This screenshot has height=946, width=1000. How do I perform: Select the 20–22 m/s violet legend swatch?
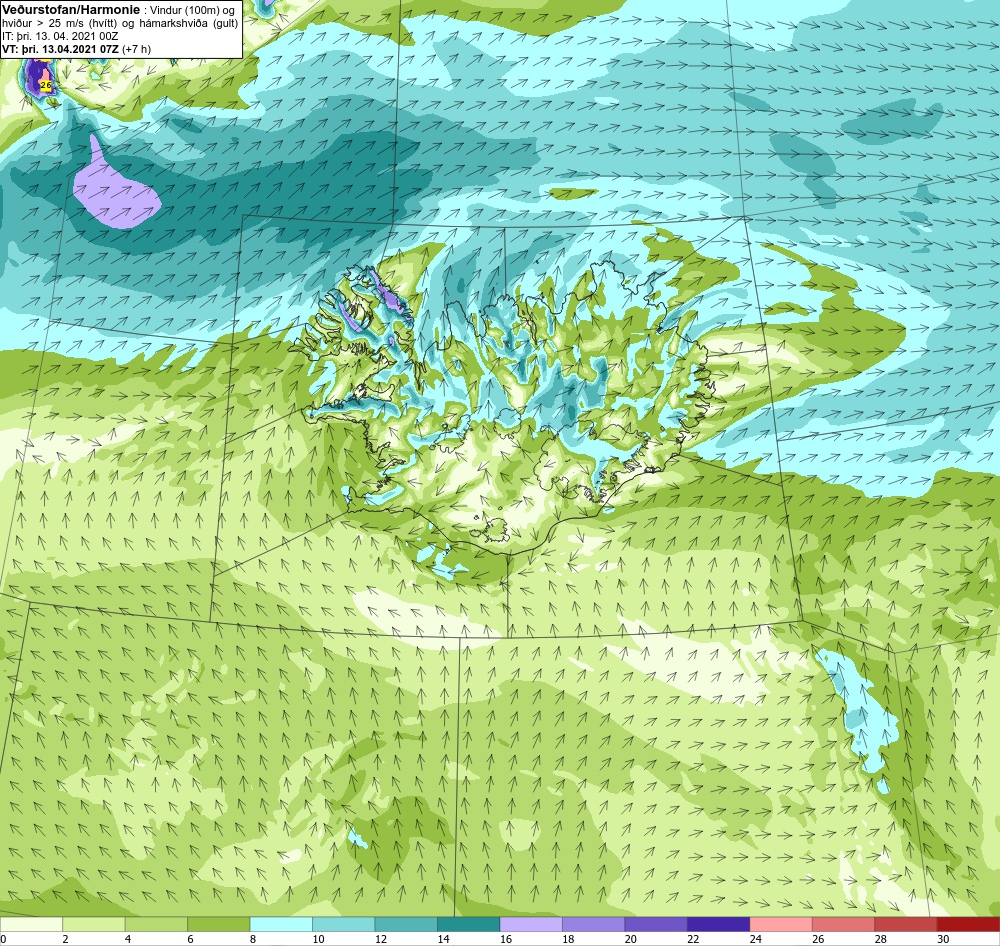pos(656,924)
